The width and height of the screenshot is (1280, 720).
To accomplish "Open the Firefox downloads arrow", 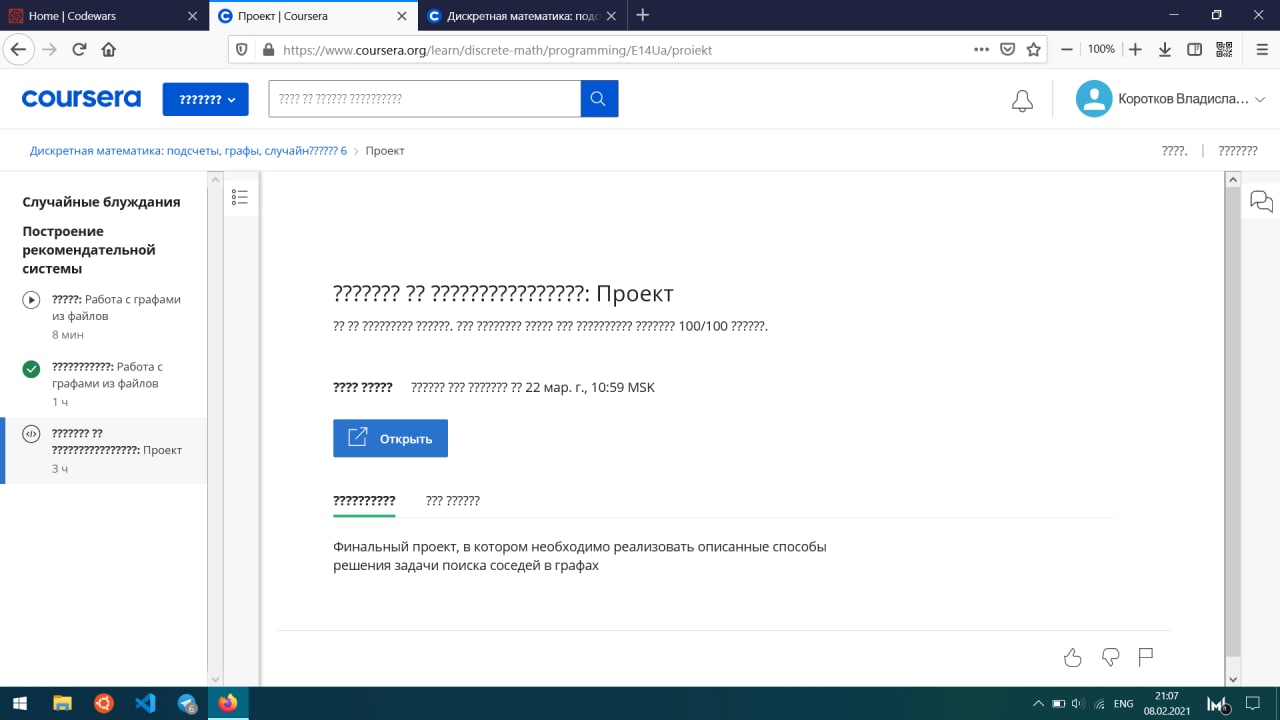I will (x=1165, y=49).
